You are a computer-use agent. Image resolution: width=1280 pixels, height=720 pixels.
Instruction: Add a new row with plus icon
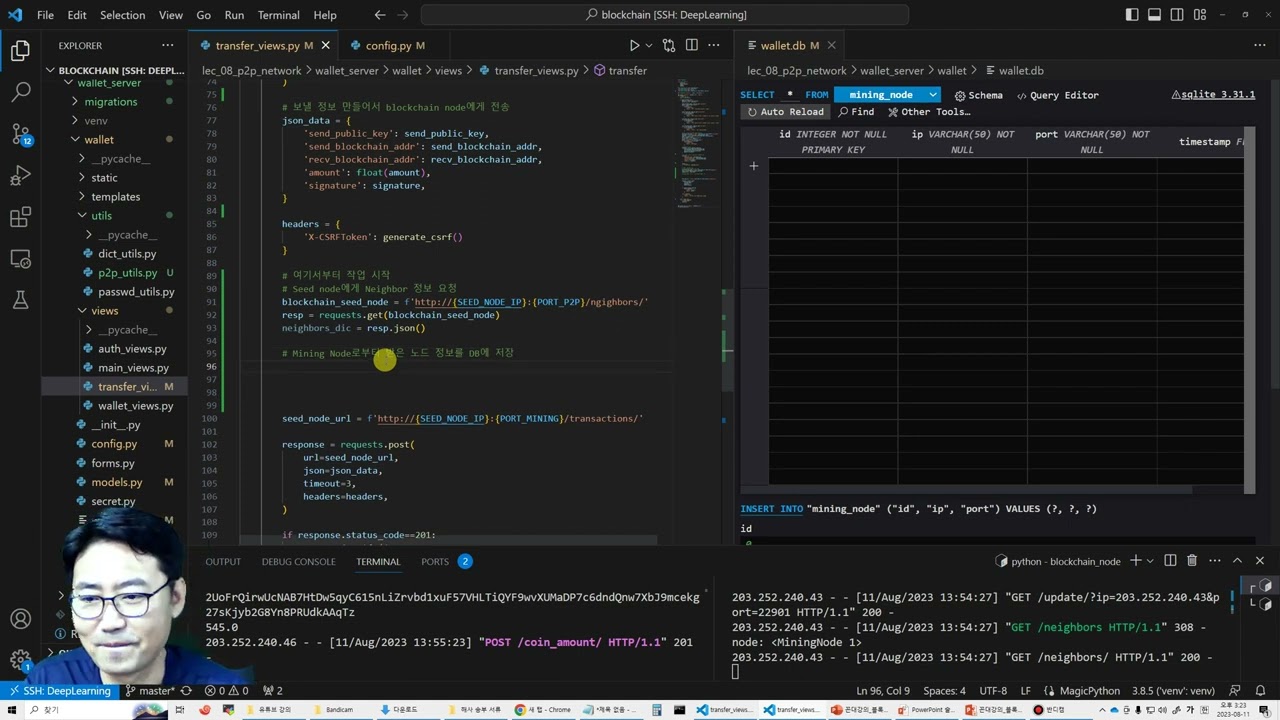pyautogui.click(x=754, y=166)
